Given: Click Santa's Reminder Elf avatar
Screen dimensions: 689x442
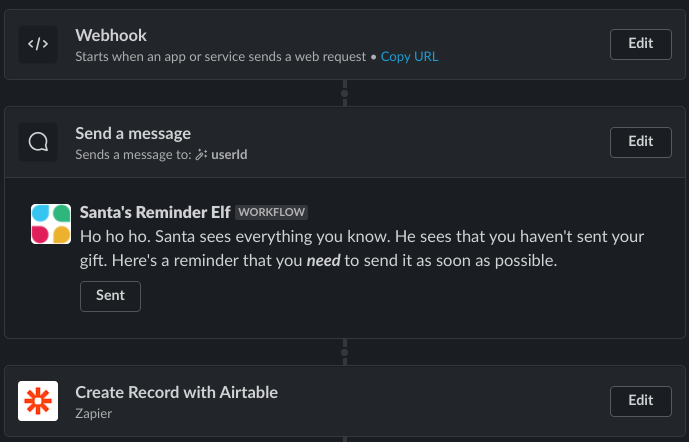Looking at the screenshot, I should 51,224.
